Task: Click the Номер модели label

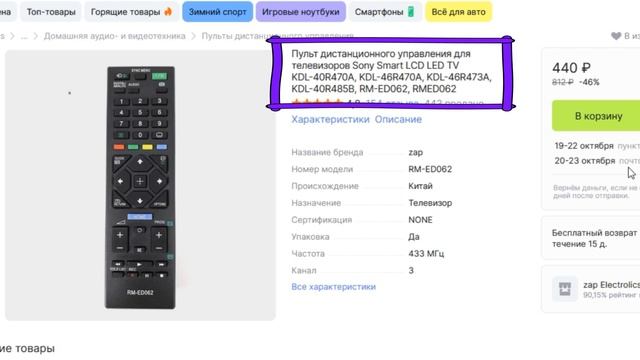Action: pos(322,169)
